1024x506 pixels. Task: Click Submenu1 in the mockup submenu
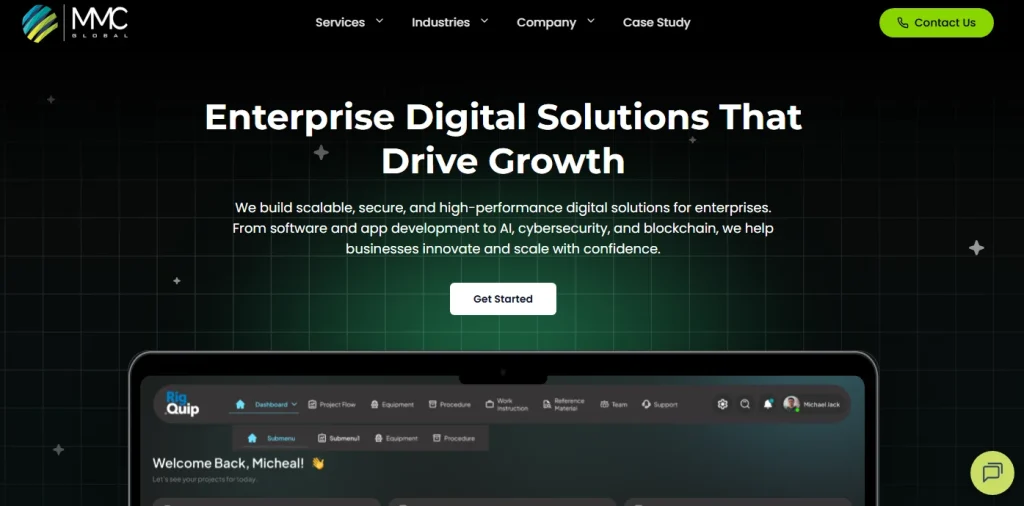pos(338,438)
